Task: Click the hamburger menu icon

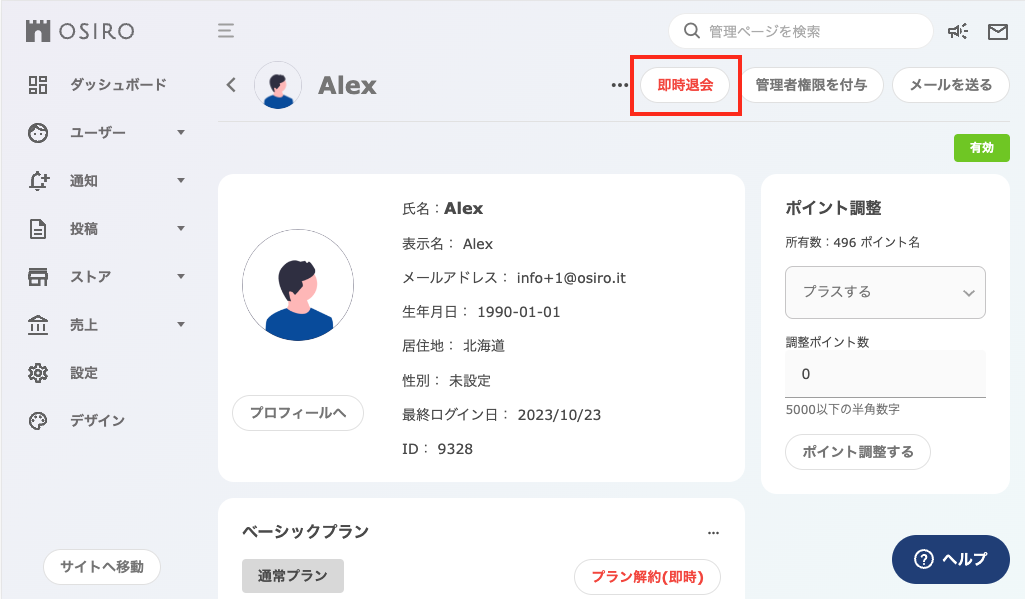Action: [x=226, y=31]
